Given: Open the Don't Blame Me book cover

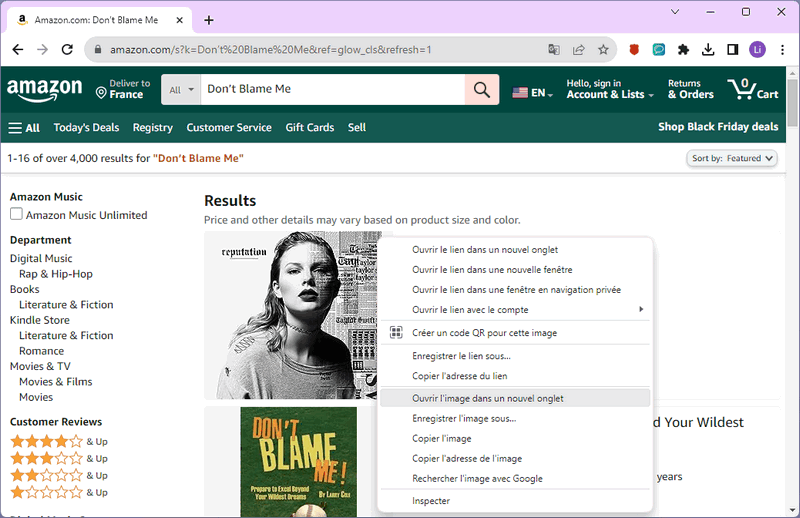Looking at the screenshot, I should pyautogui.click(x=298, y=462).
